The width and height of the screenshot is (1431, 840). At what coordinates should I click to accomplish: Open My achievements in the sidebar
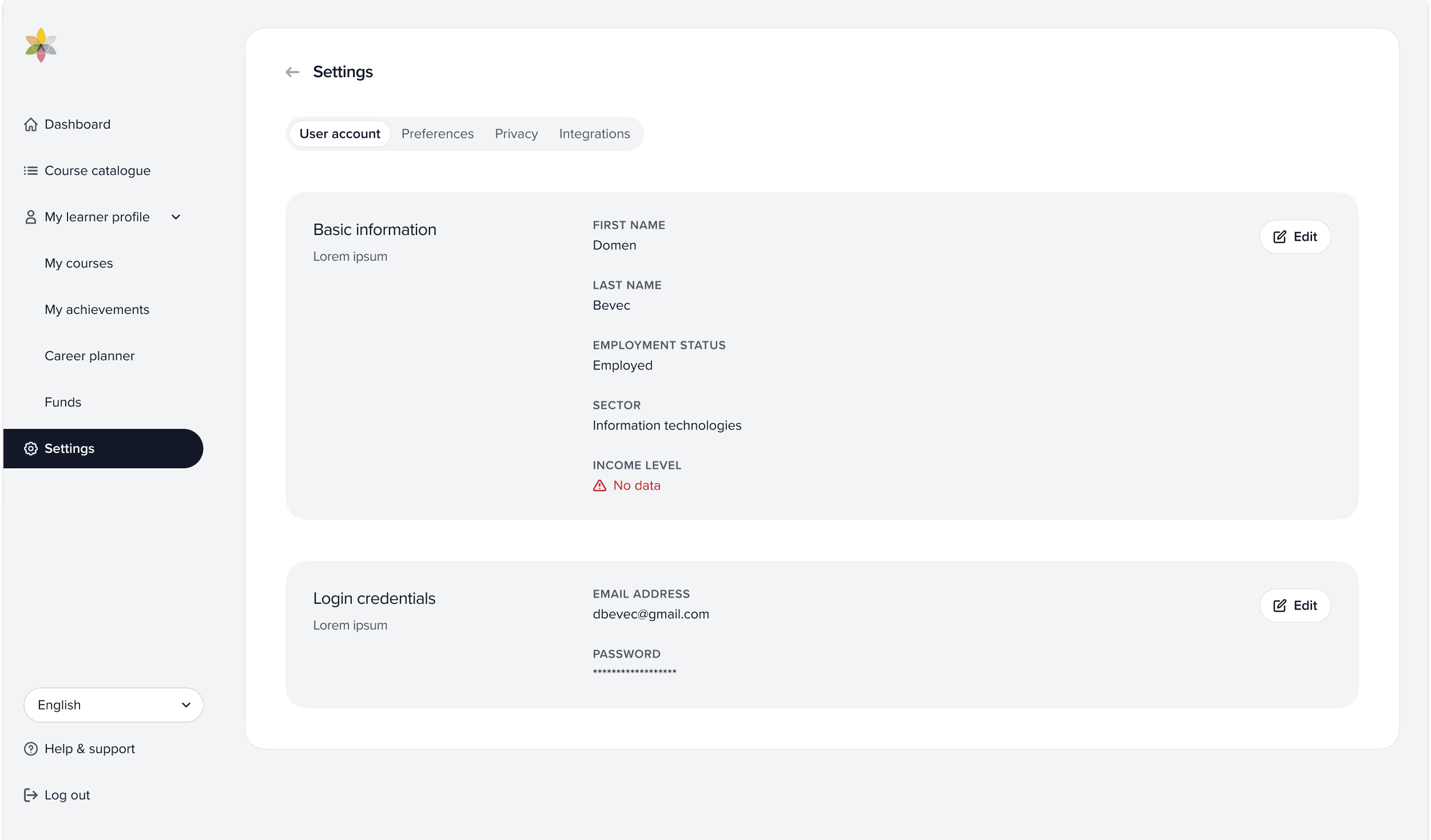tap(97, 309)
